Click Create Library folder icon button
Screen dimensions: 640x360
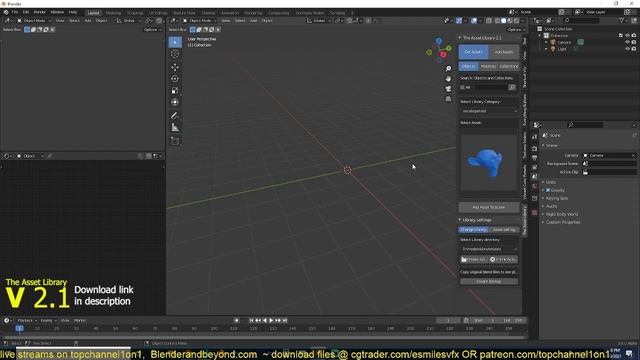473,260
